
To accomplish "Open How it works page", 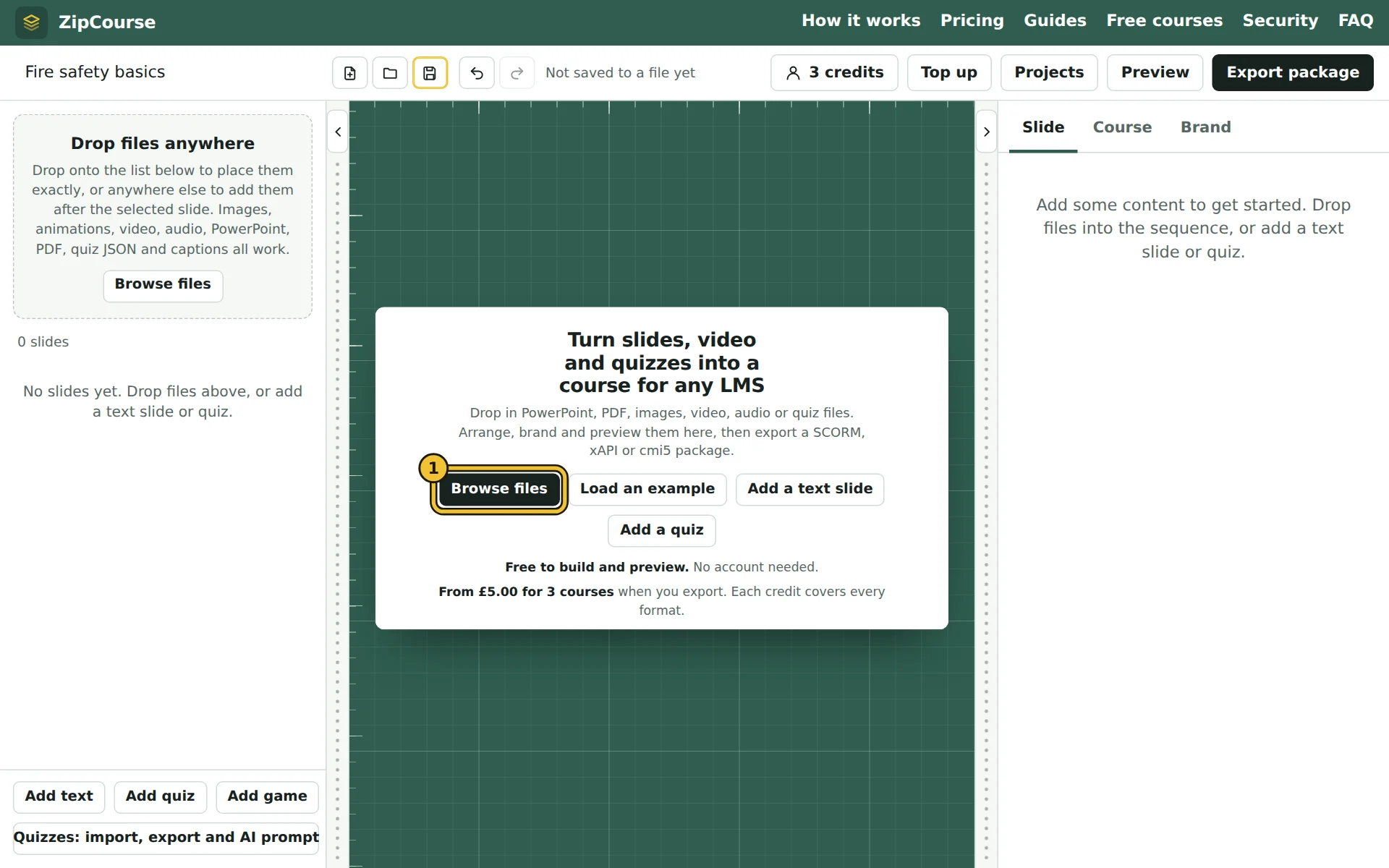I will [861, 21].
